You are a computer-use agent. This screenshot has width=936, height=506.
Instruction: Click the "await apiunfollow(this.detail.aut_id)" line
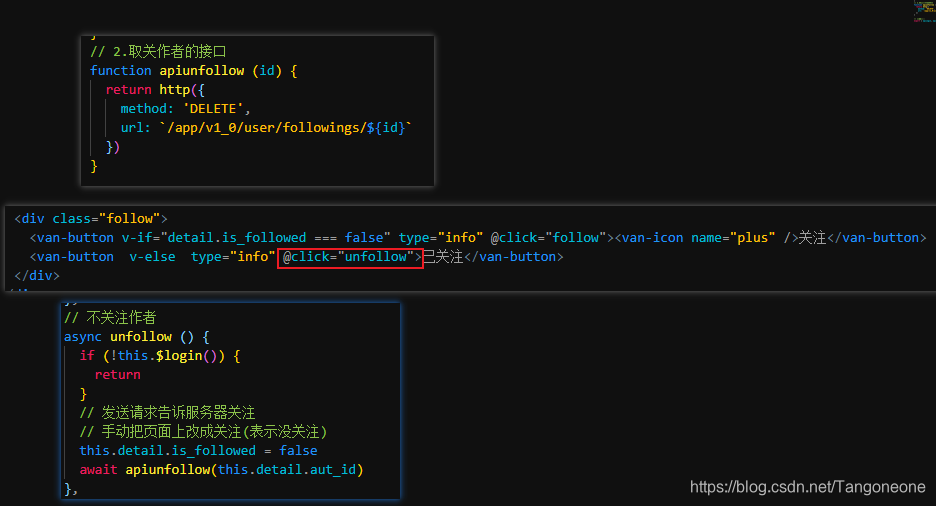[x=221, y=470]
